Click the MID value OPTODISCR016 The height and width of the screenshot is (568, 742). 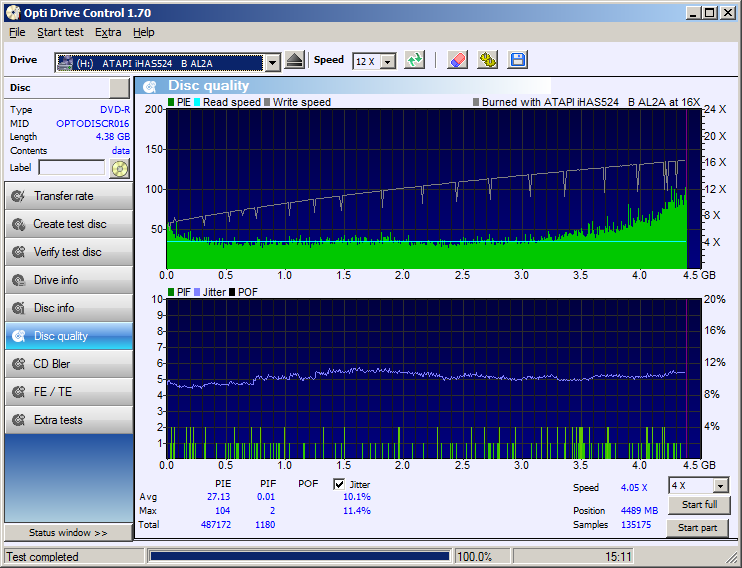(x=93, y=124)
